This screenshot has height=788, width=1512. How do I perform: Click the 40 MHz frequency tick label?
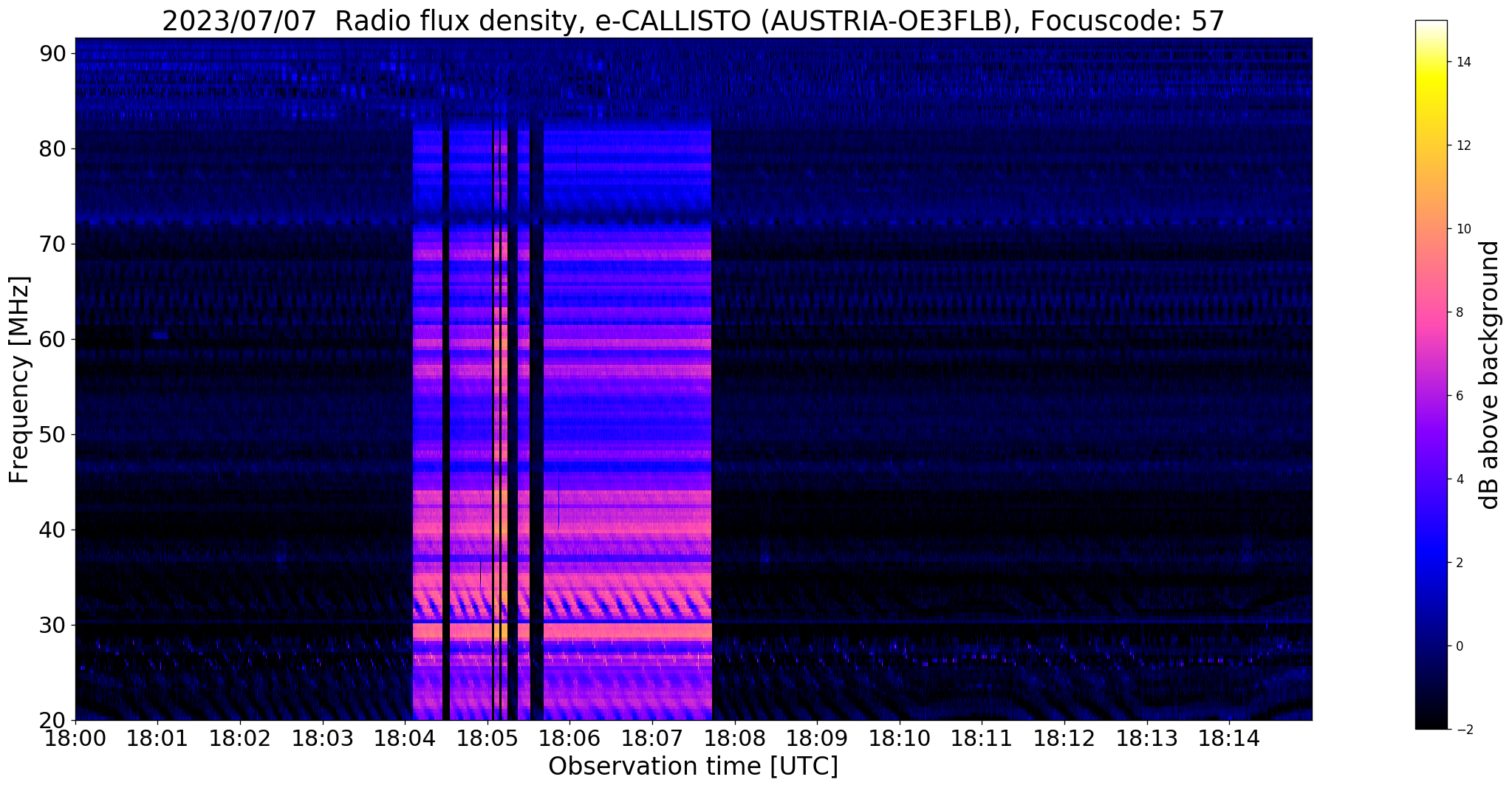tap(52, 530)
